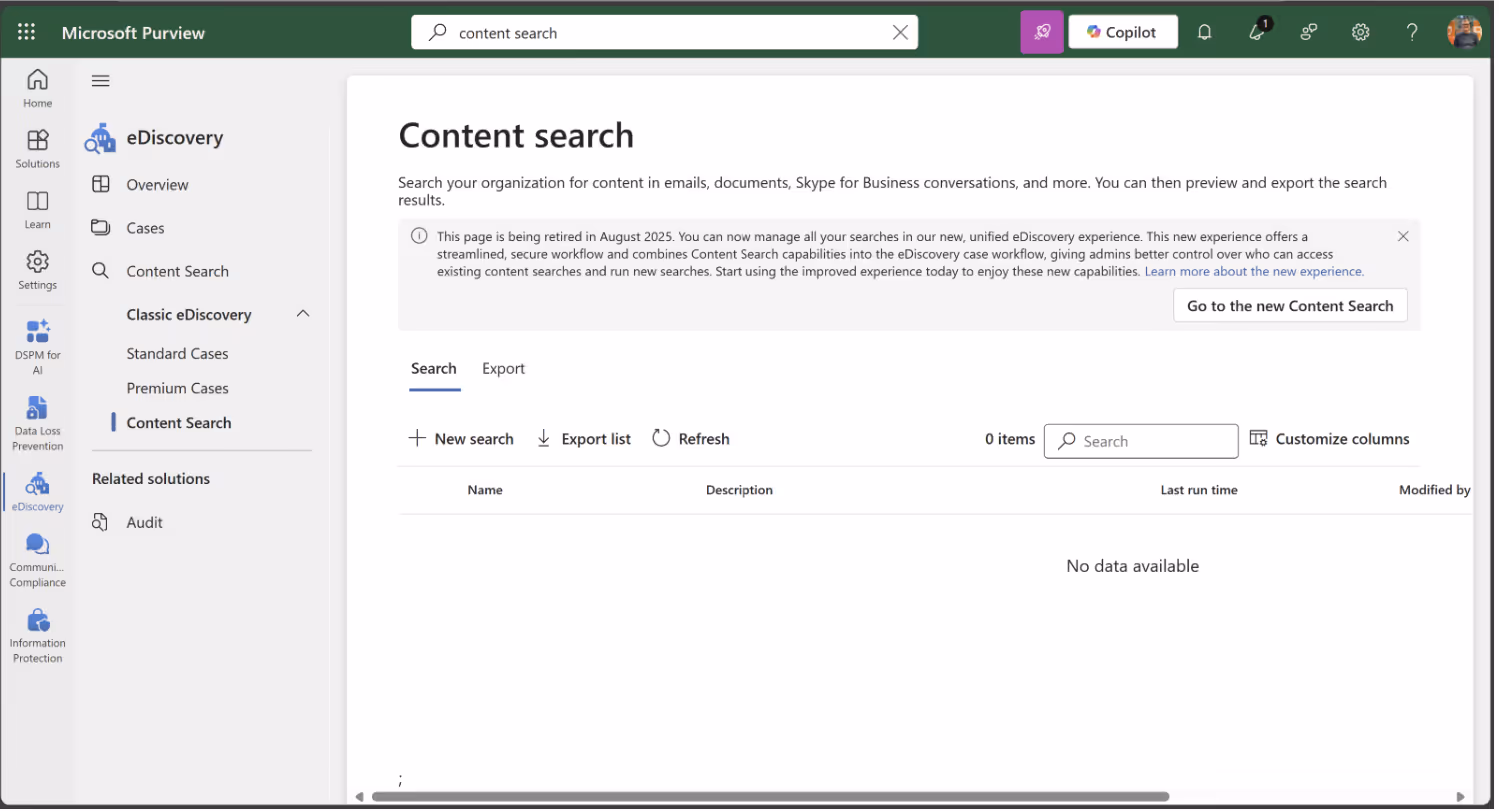Switch to the Export tab
Viewport: 1499px width, 811px height.
pyautogui.click(x=503, y=368)
